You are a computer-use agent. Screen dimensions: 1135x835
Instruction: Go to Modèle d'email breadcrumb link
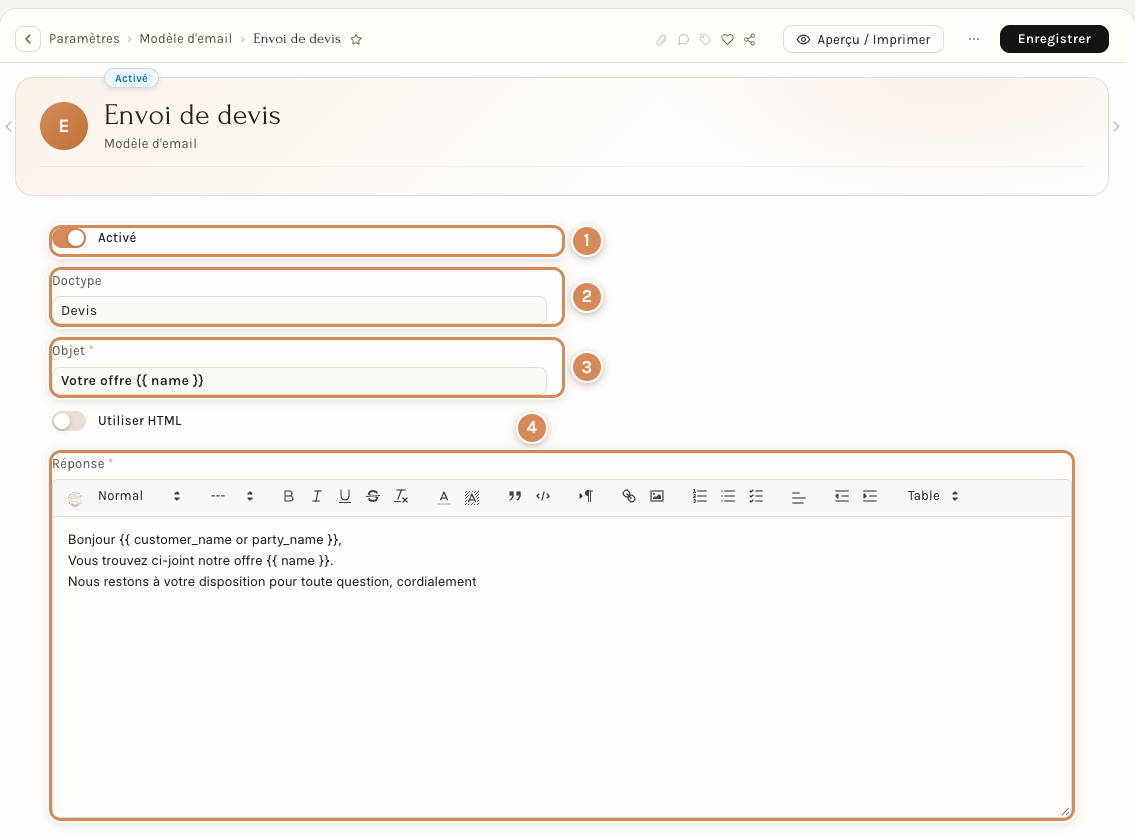pyautogui.click(x=186, y=39)
